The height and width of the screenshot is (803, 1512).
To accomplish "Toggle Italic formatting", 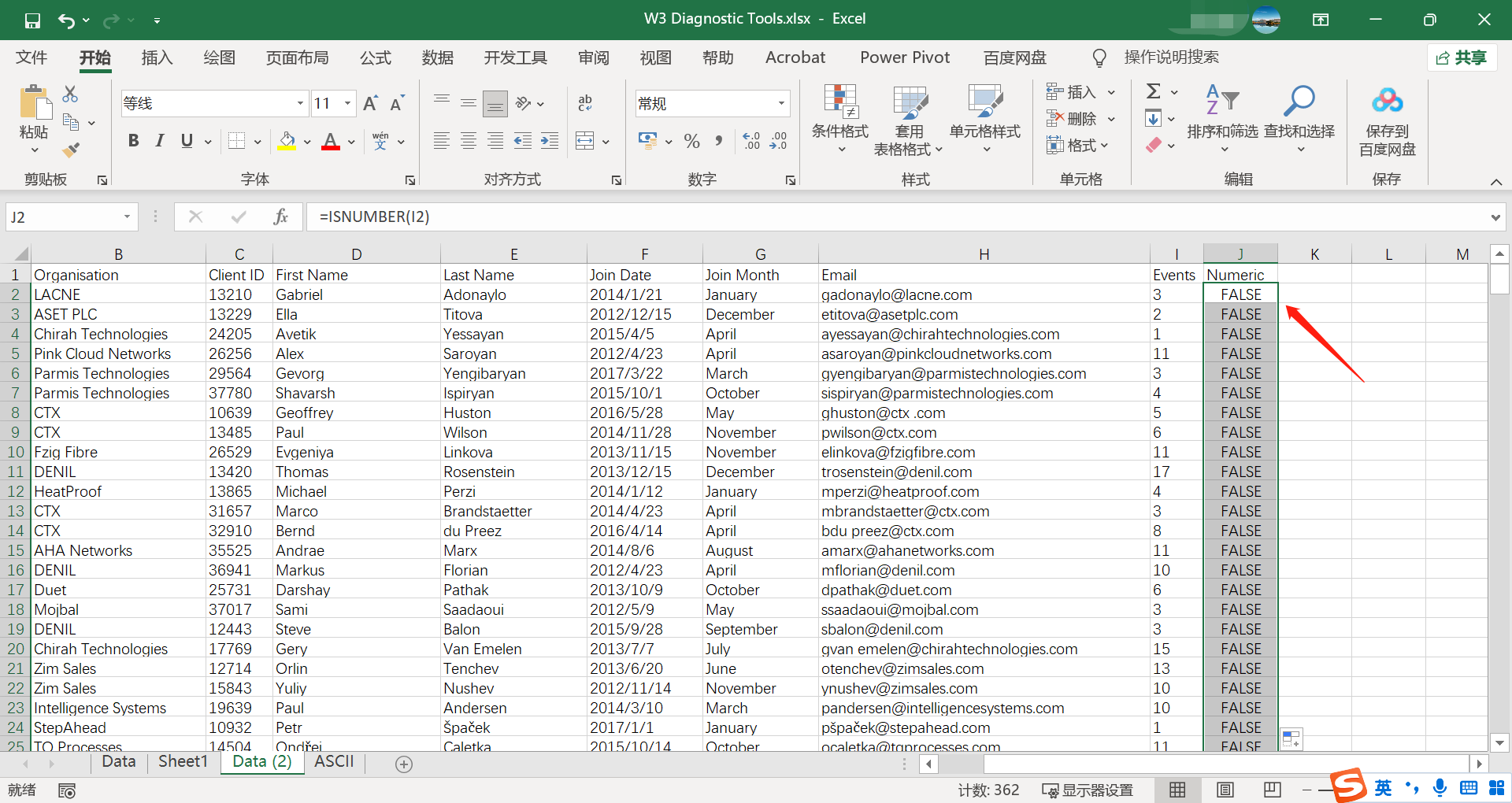I will pyautogui.click(x=160, y=141).
